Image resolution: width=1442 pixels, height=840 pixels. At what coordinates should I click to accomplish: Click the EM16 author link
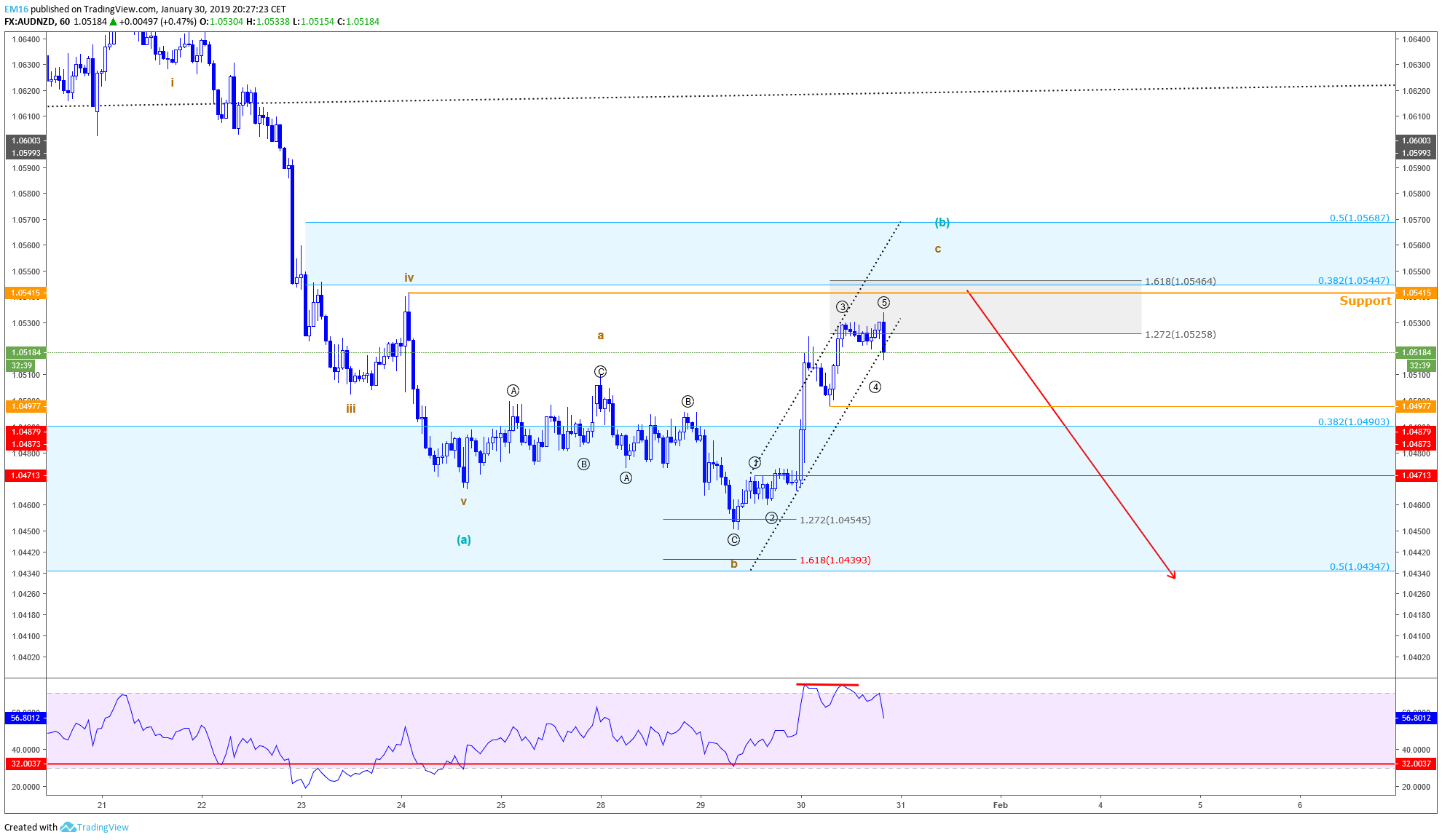(x=16, y=9)
